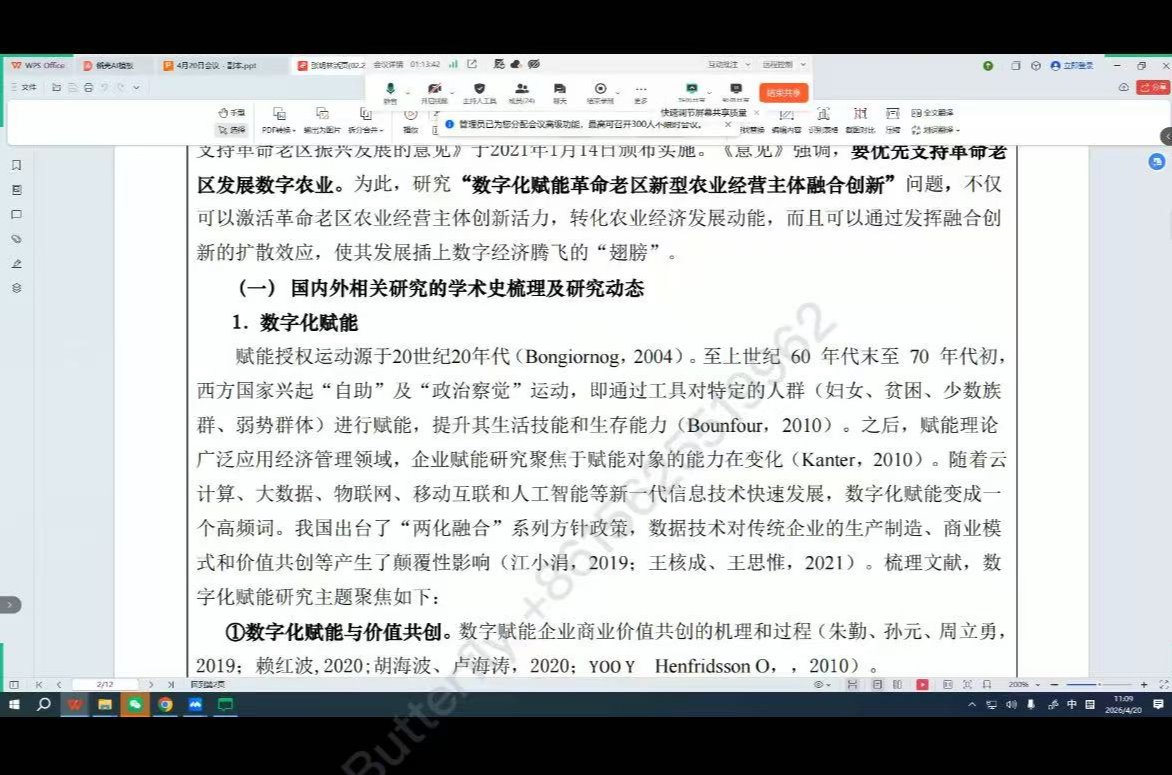The image size is (1172, 775).
Task: Expand the split and merge dropdown
Action: coord(365,129)
